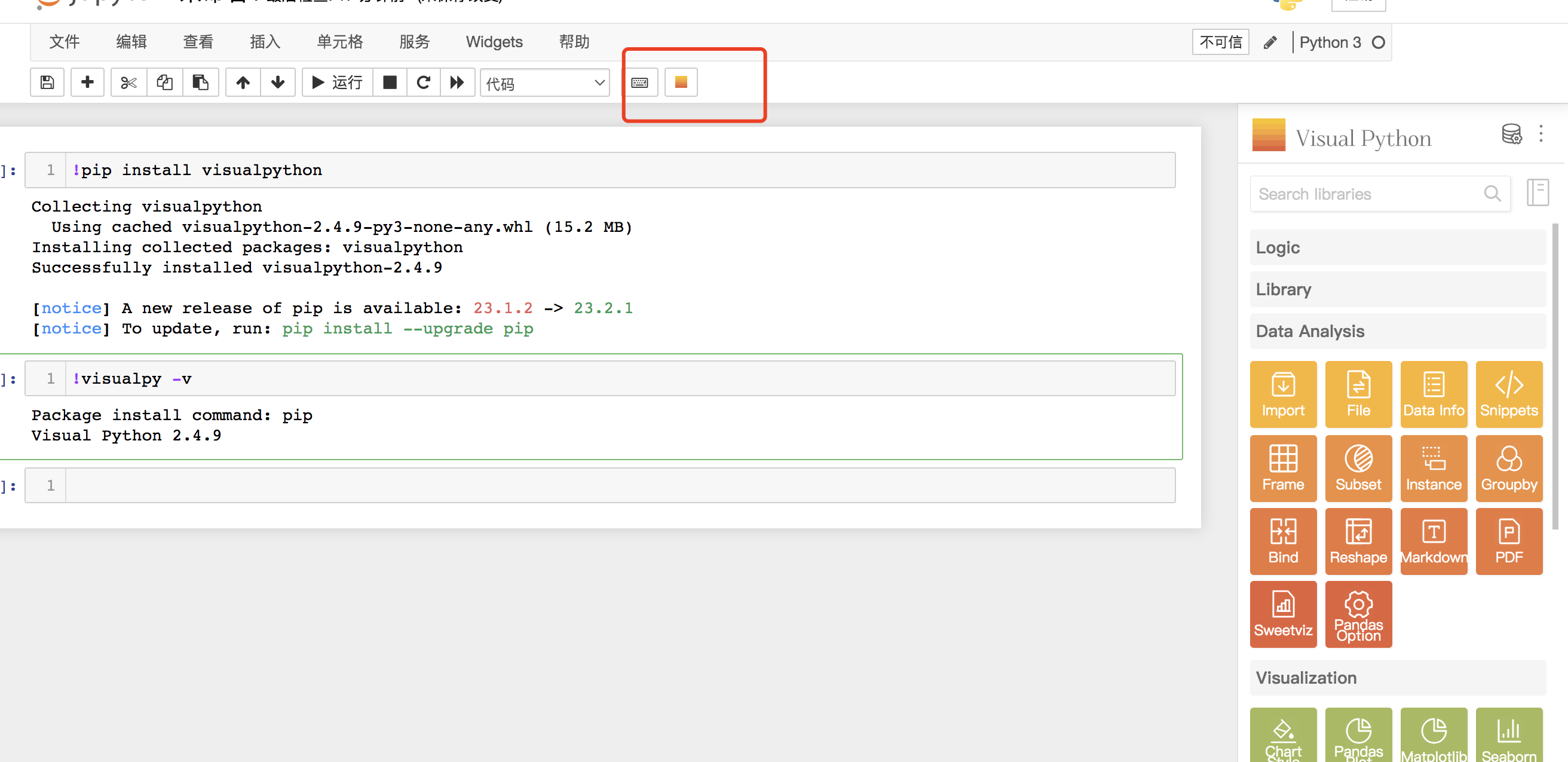Save the notebook with the floppy icon

47,82
